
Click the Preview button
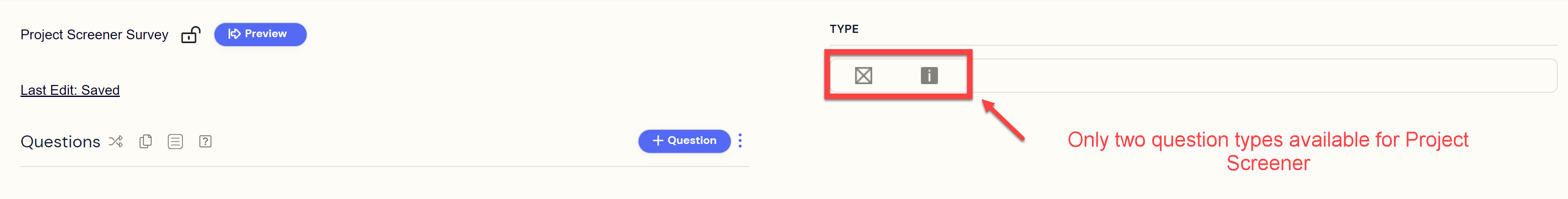(260, 34)
